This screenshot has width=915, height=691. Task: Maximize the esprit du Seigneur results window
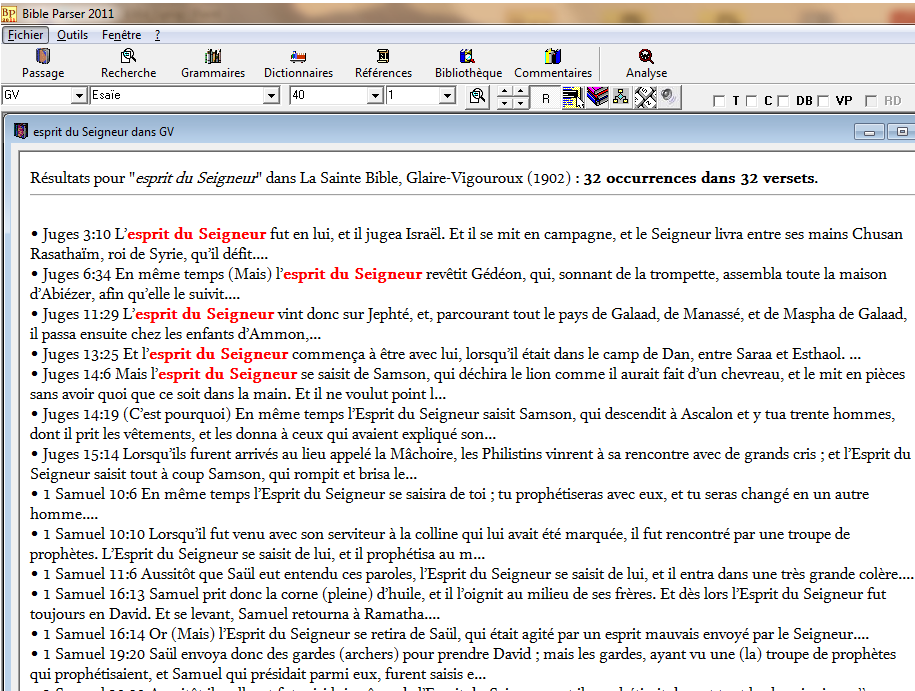pyautogui.click(x=900, y=132)
